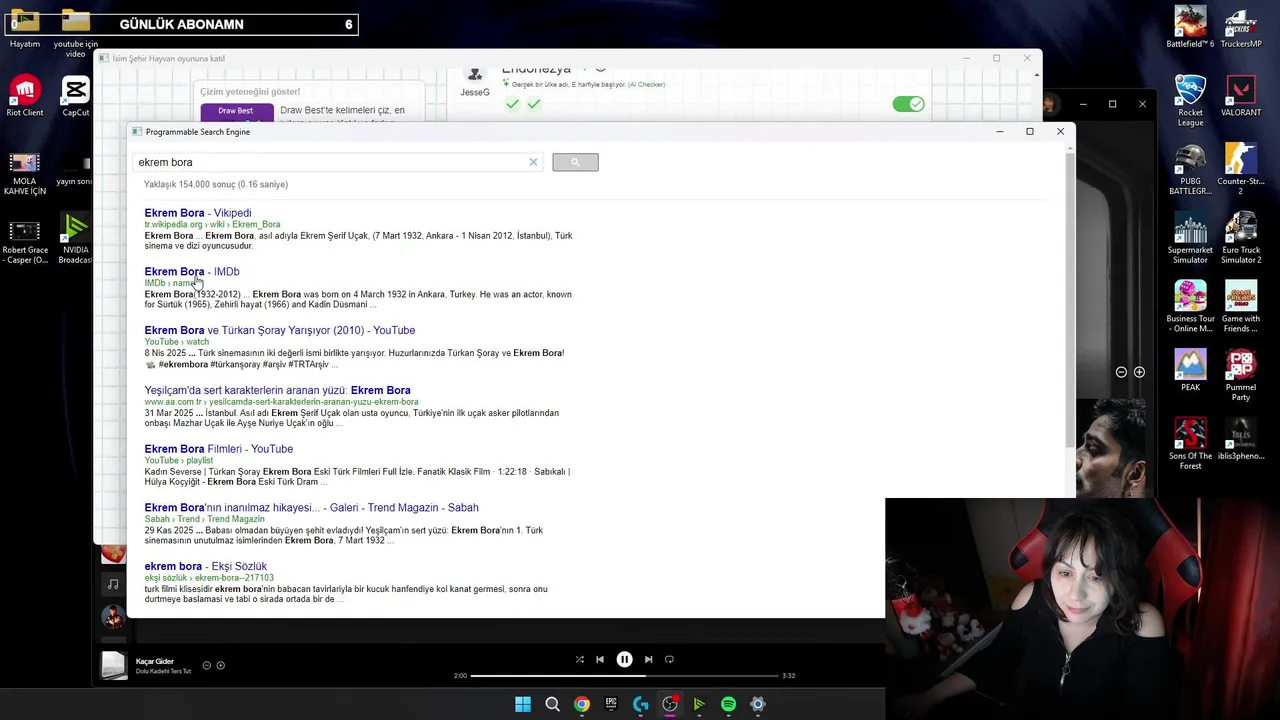Open the Game with Friends shortcut
The image size is (1280, 720).
coord(1241,306)
